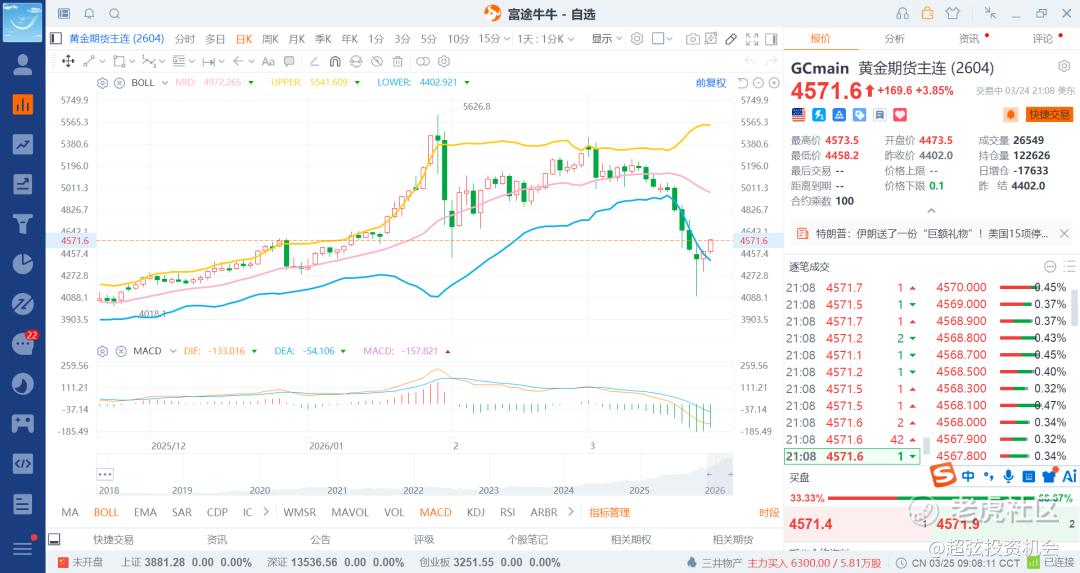Click the 2022 position on the timeline navigator
The width and height of the screenshot is (1080, 573).
[x=413, y=490]
